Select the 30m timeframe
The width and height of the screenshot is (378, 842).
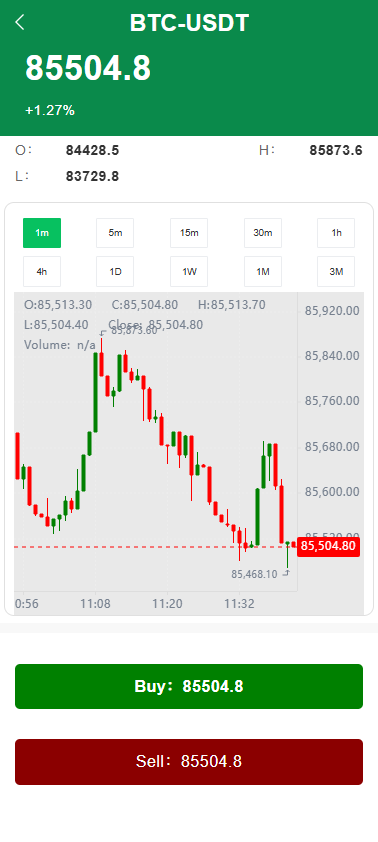pos(263,233)
